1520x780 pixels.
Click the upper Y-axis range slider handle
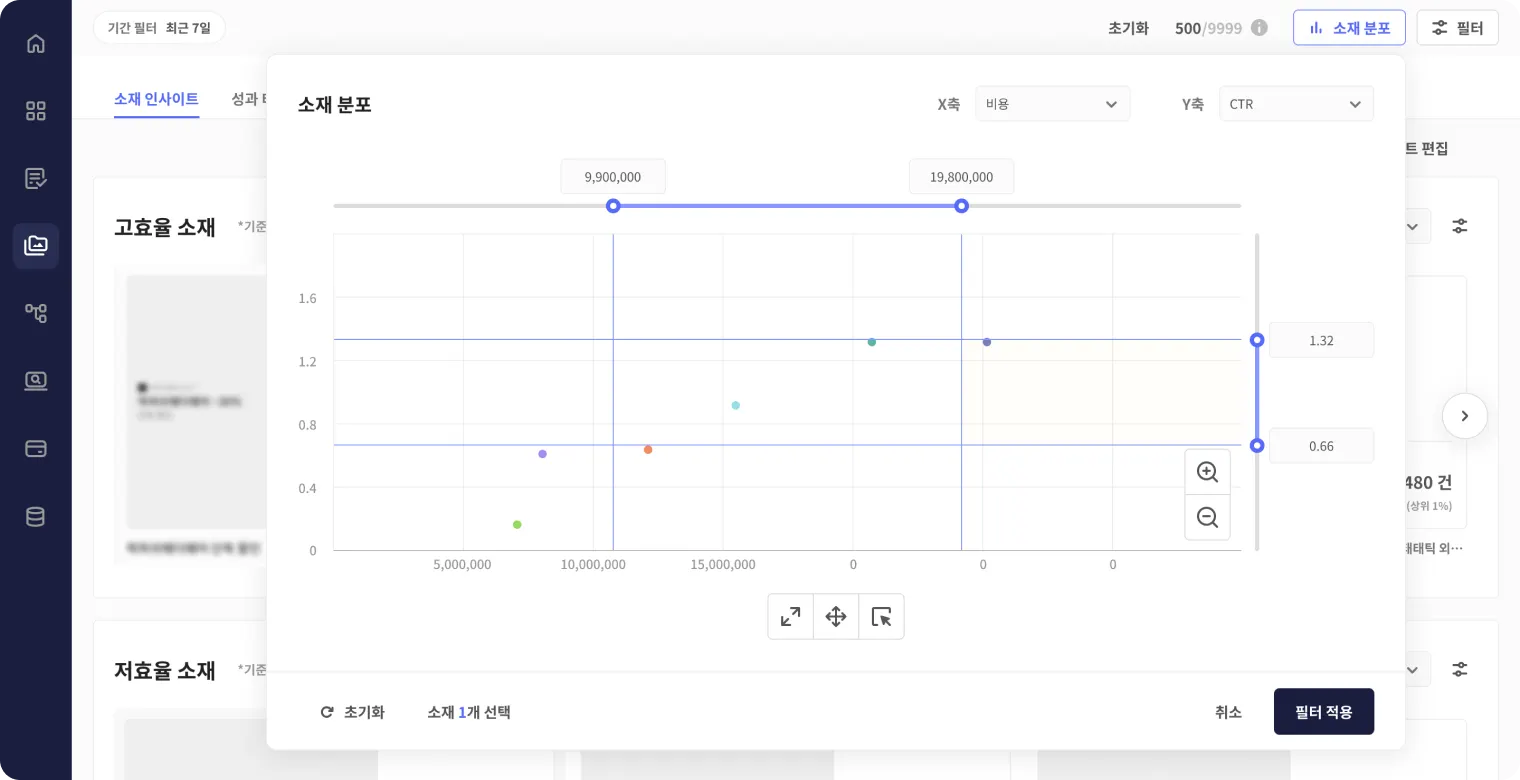(1257, 340)
